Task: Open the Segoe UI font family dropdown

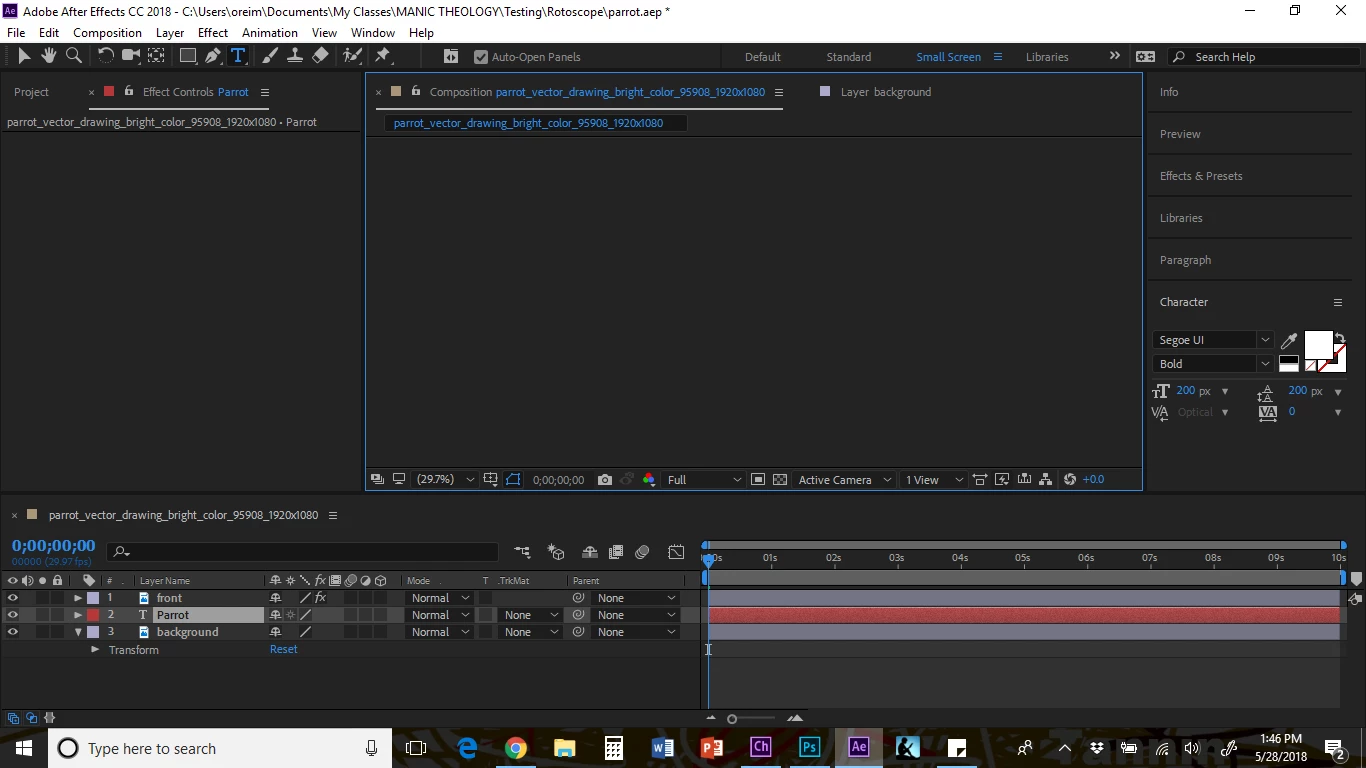Action: tap(1213, 340)
